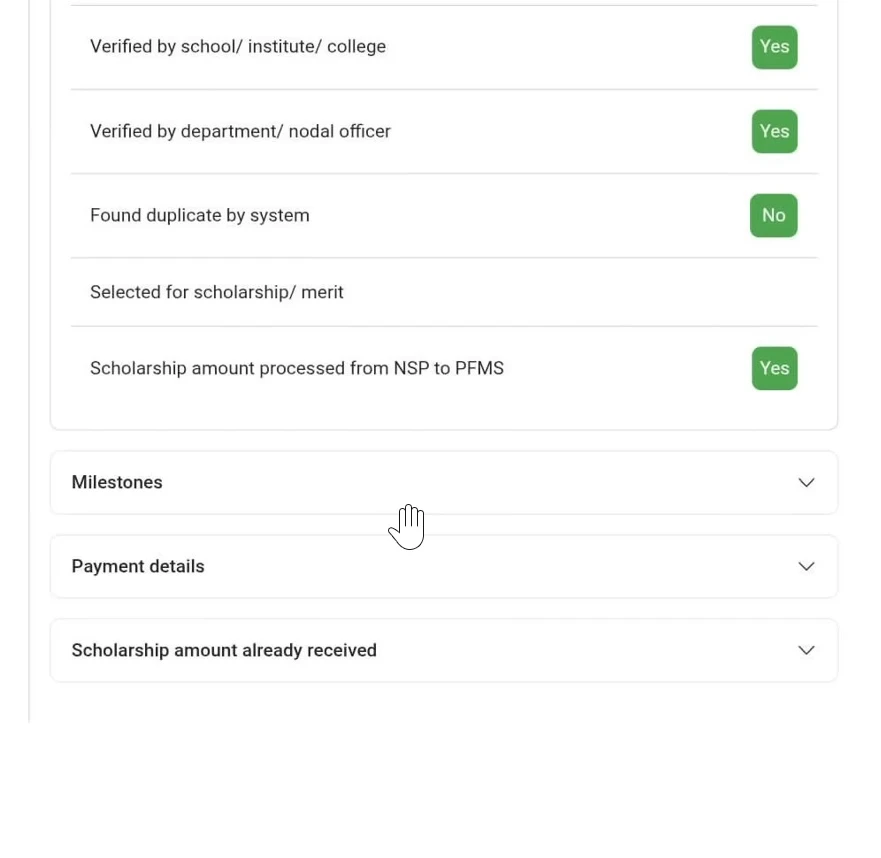Screen dimensions: 881x858
Task: Click the Payment details chevron icon
Action: click(x=806, y=566)
